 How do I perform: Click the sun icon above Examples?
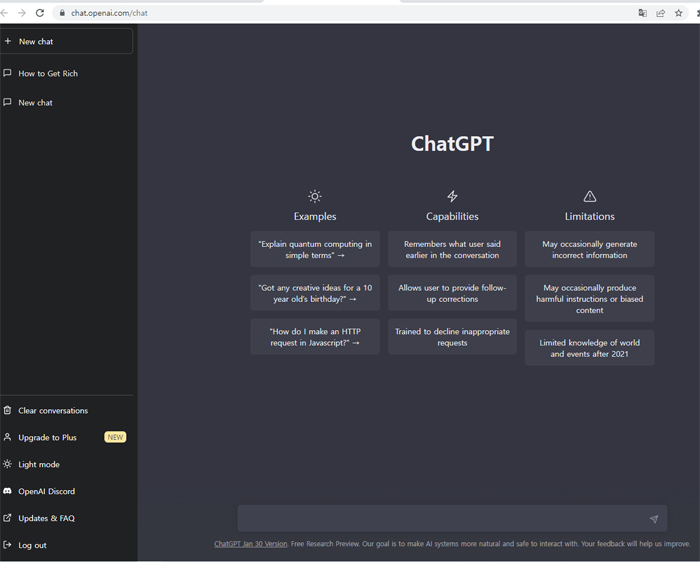315,196
